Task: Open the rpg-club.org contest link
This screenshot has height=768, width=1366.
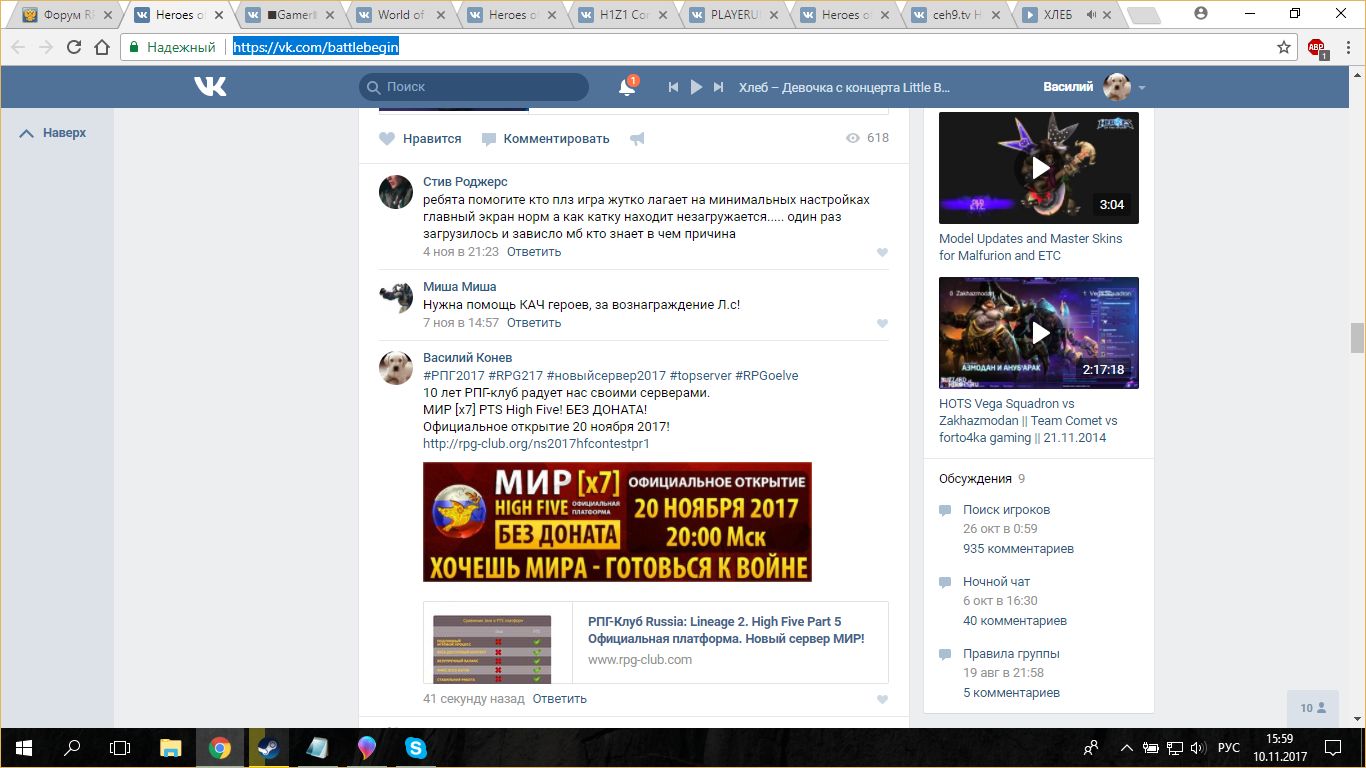Action: click(536, 443)
